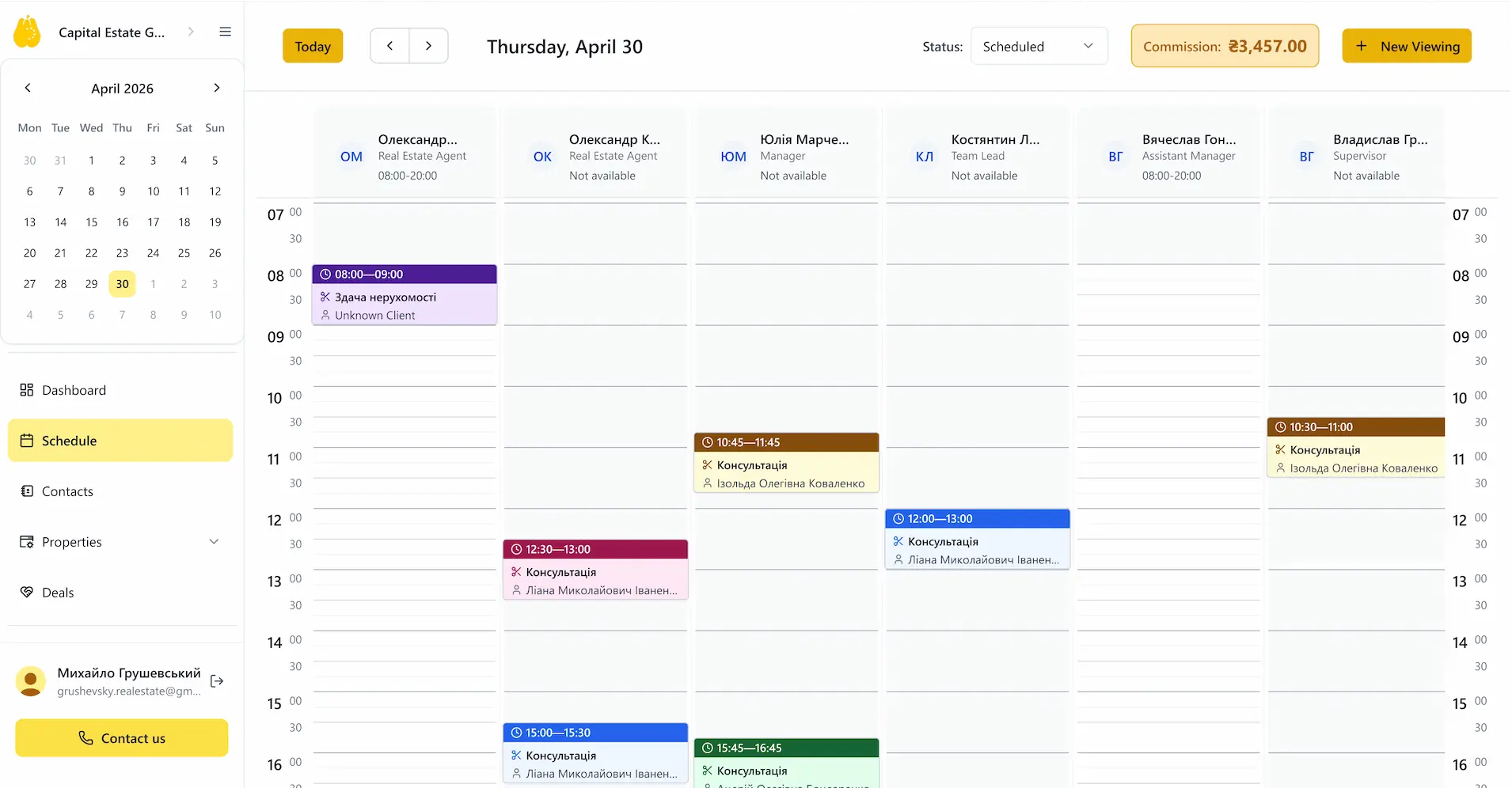Screen dimensions: 1512x788
Task: Click Владислав Гр... Supervisor name
Action: pos(1380,140)
